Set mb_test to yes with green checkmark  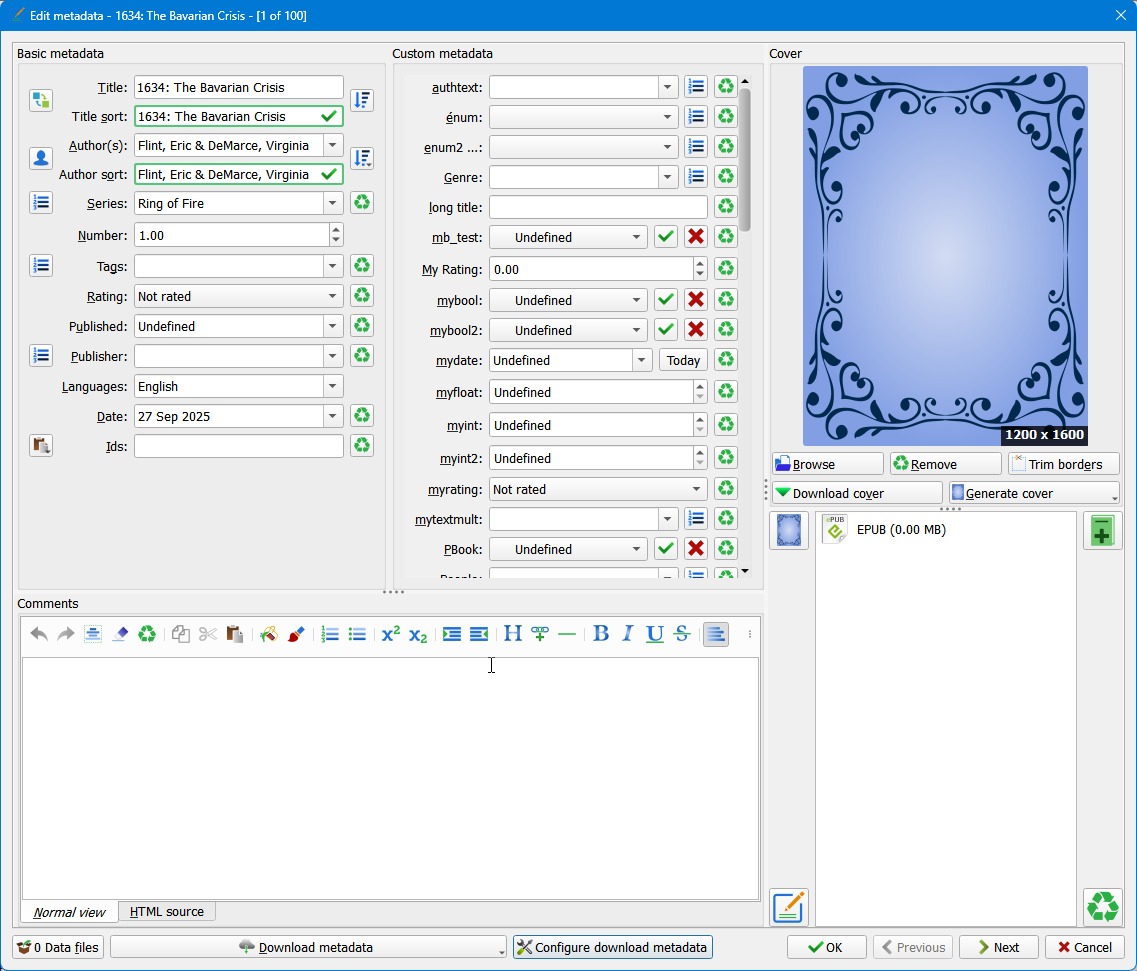[666, 237]
